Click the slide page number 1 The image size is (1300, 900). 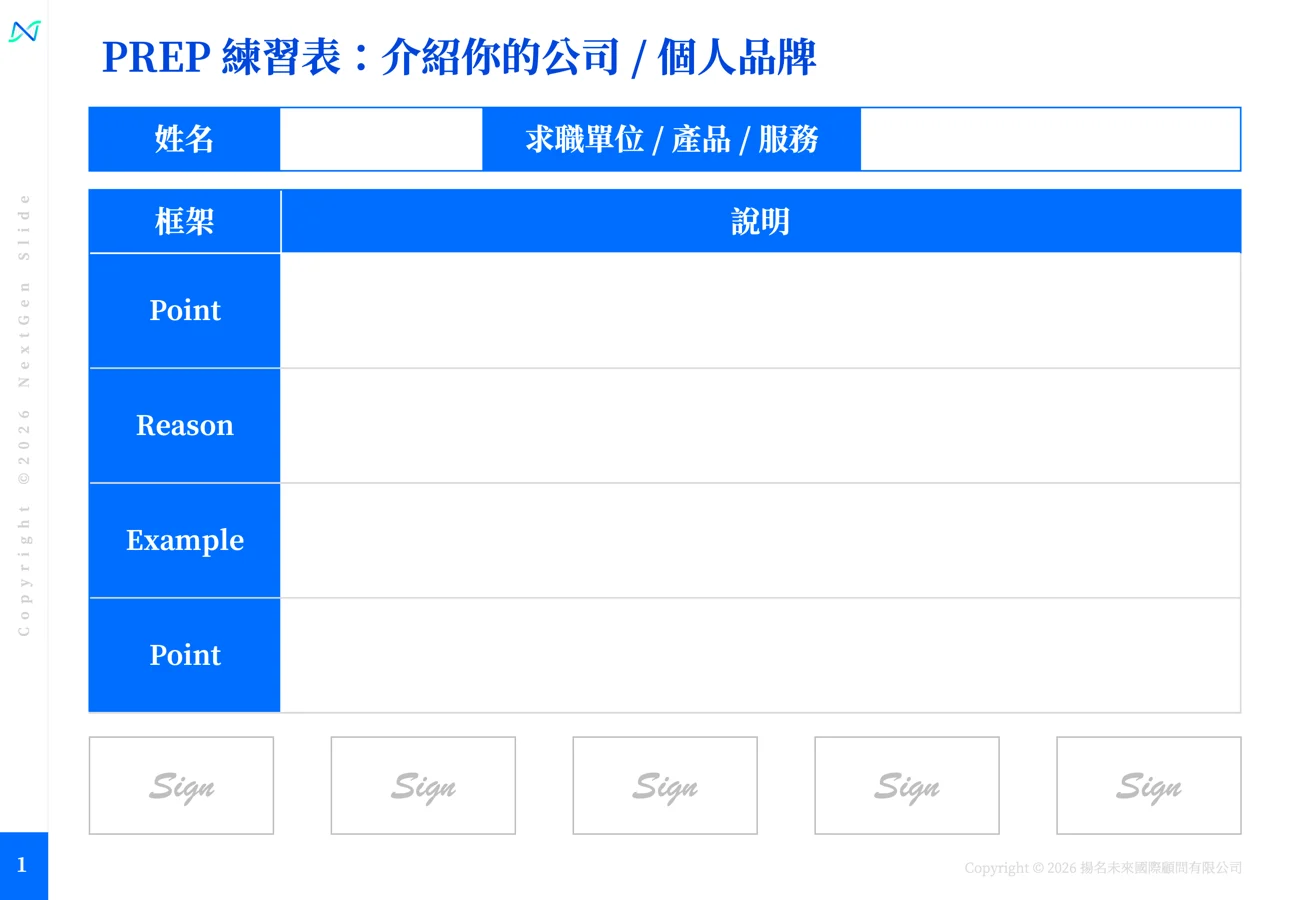23,865
